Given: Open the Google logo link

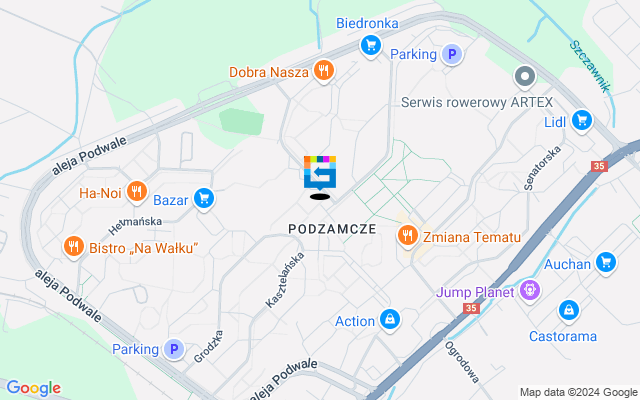Looking at the screenshot, I should click(x=33, y=388).
